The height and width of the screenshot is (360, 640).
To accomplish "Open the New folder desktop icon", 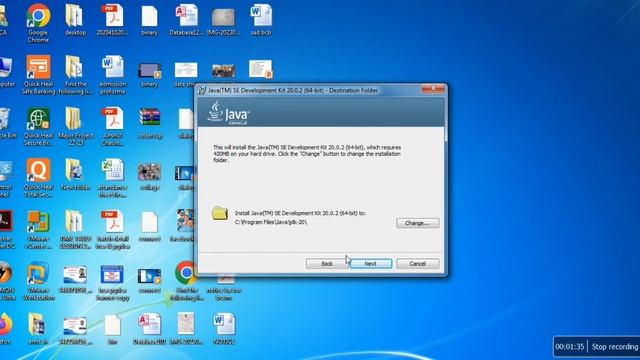I will [75, 175].
